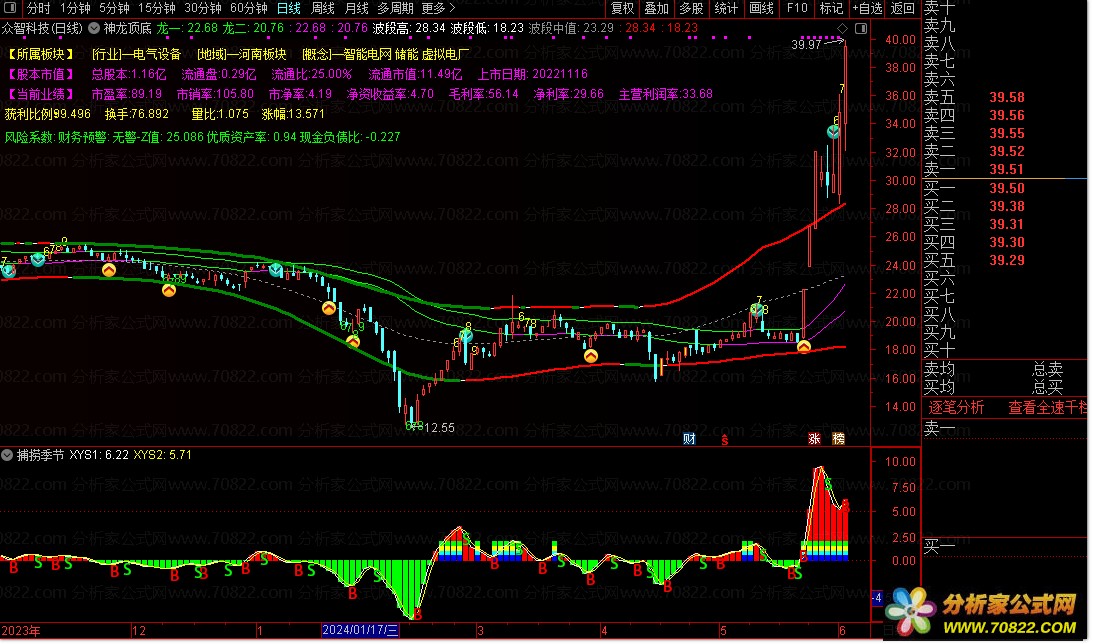This screenshot has width=1093, height=644.
Task: Click buy price 39.30 in 买四 row
Action: tap(1007, 243)
